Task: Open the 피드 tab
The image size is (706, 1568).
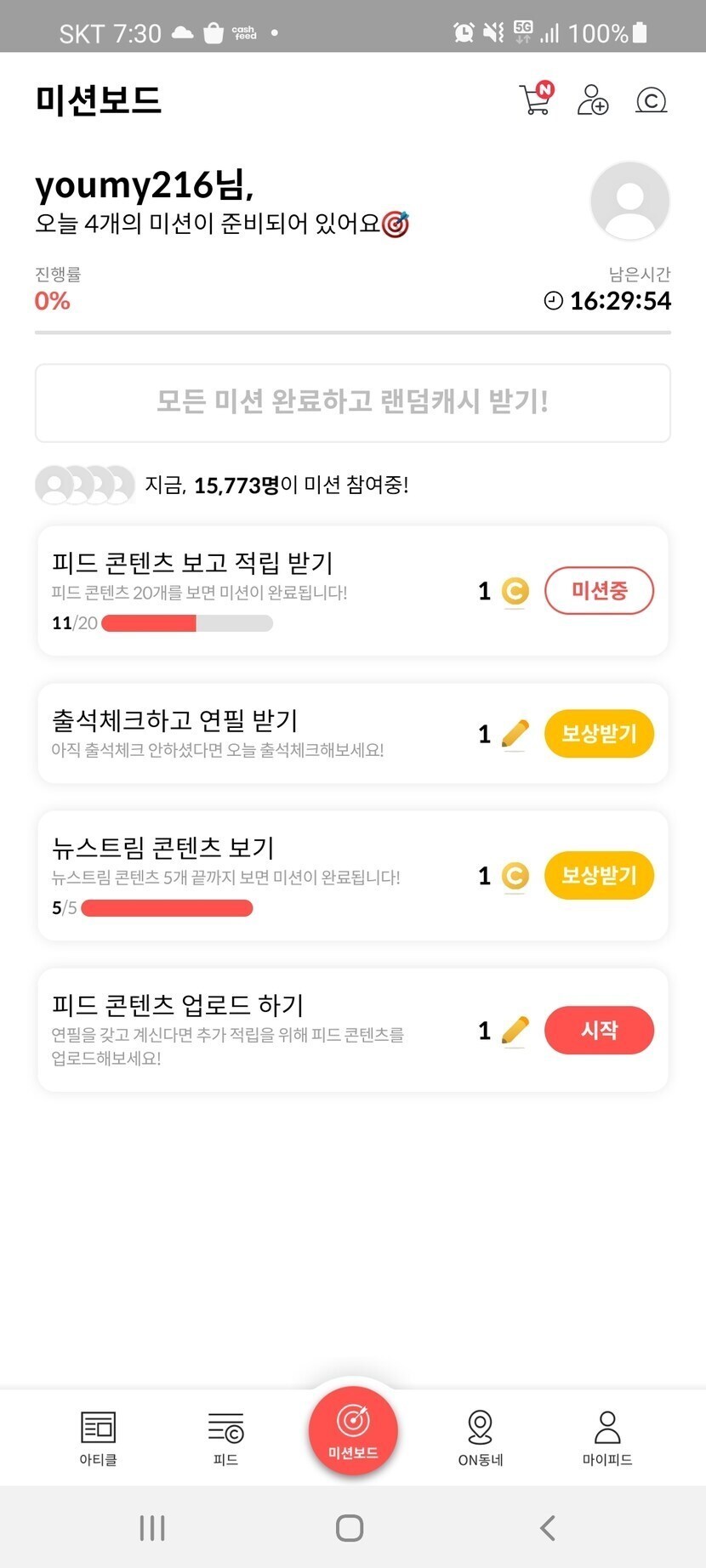Action: tap(225, 1438)
